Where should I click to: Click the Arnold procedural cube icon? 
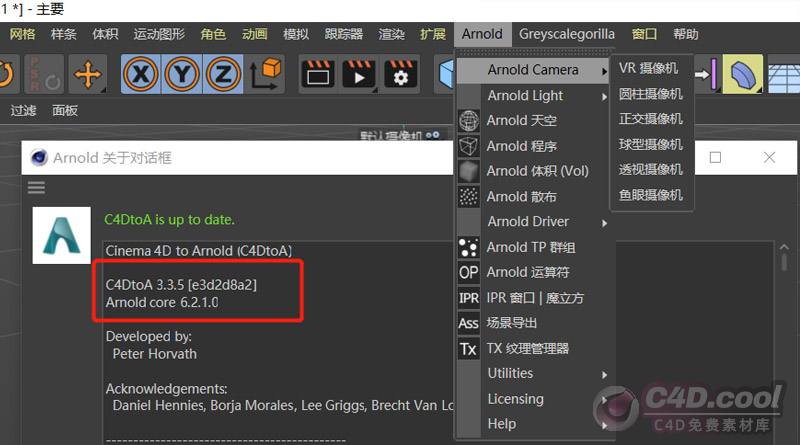tap(468, 146)
